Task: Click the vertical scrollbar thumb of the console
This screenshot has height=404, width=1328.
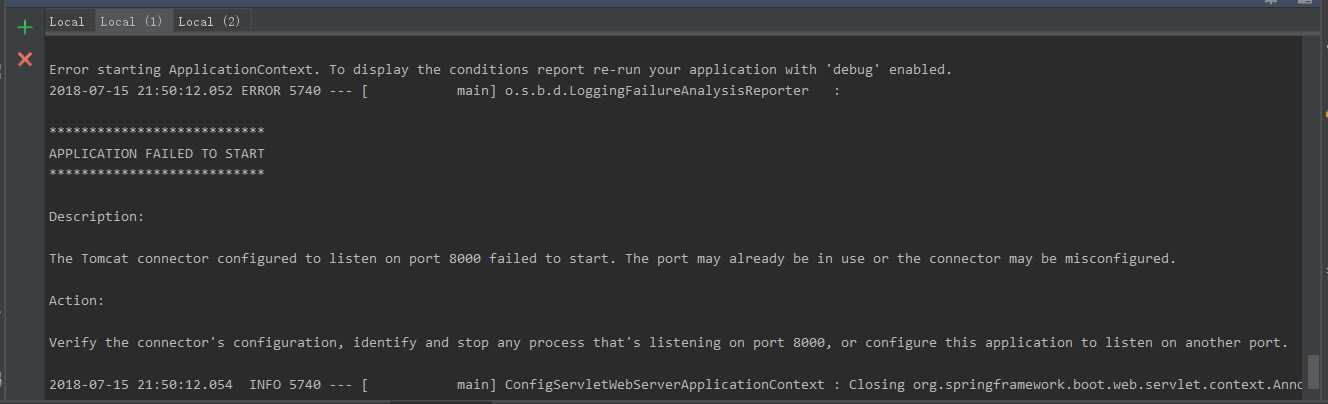Action: [1313, 370]
